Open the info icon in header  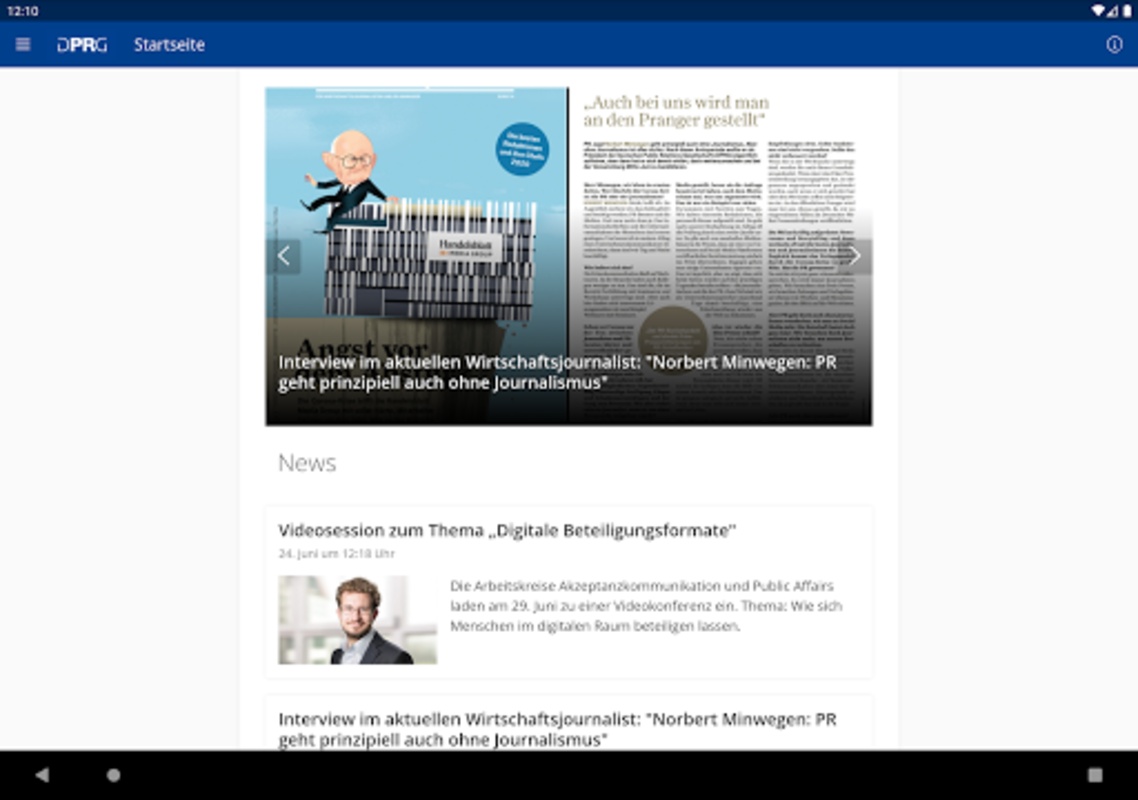[x=1114, y=44]
